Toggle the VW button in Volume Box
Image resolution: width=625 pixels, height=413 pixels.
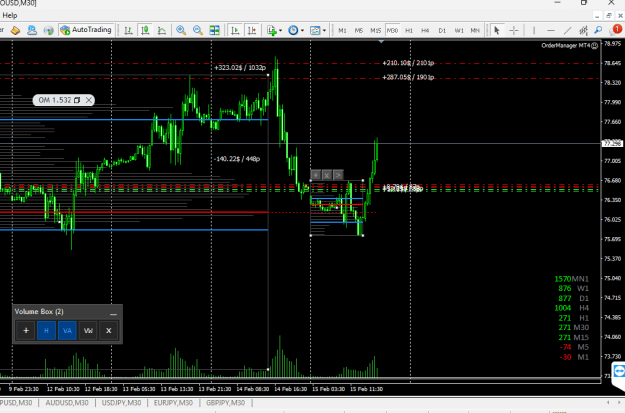coord(88,330)
